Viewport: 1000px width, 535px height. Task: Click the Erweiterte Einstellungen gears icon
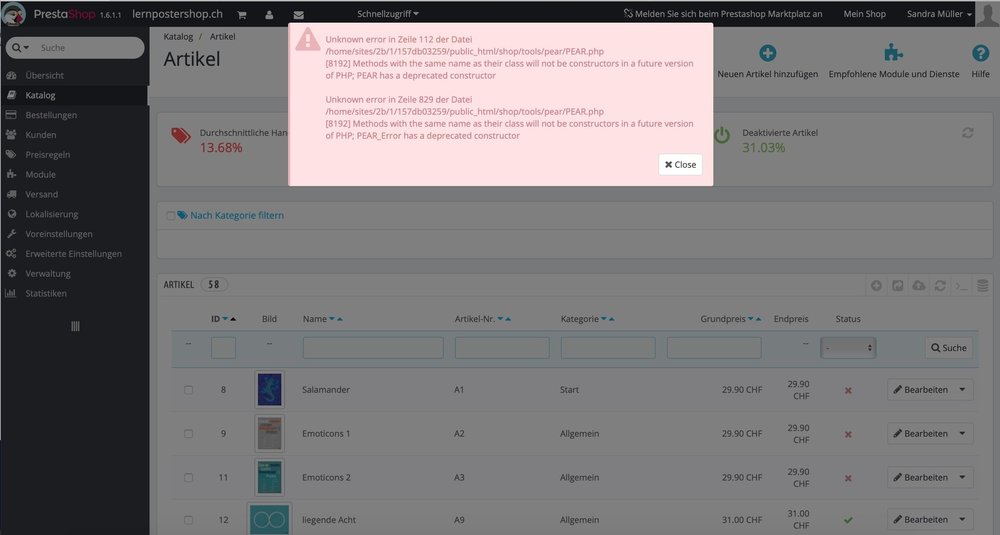pyautogui.click(x=11, y=253)
